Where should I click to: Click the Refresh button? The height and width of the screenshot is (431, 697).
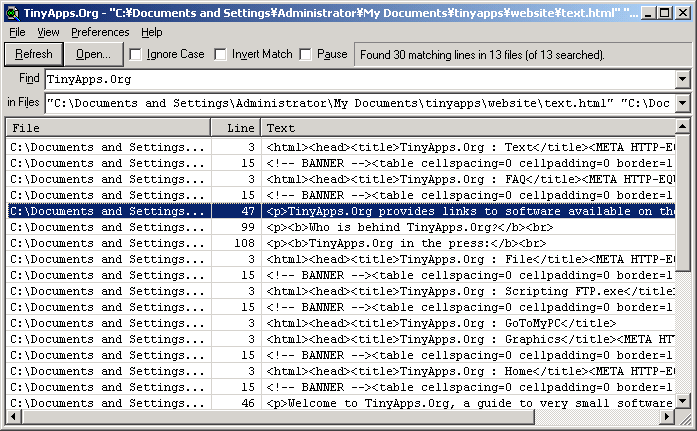click(34, 54)
